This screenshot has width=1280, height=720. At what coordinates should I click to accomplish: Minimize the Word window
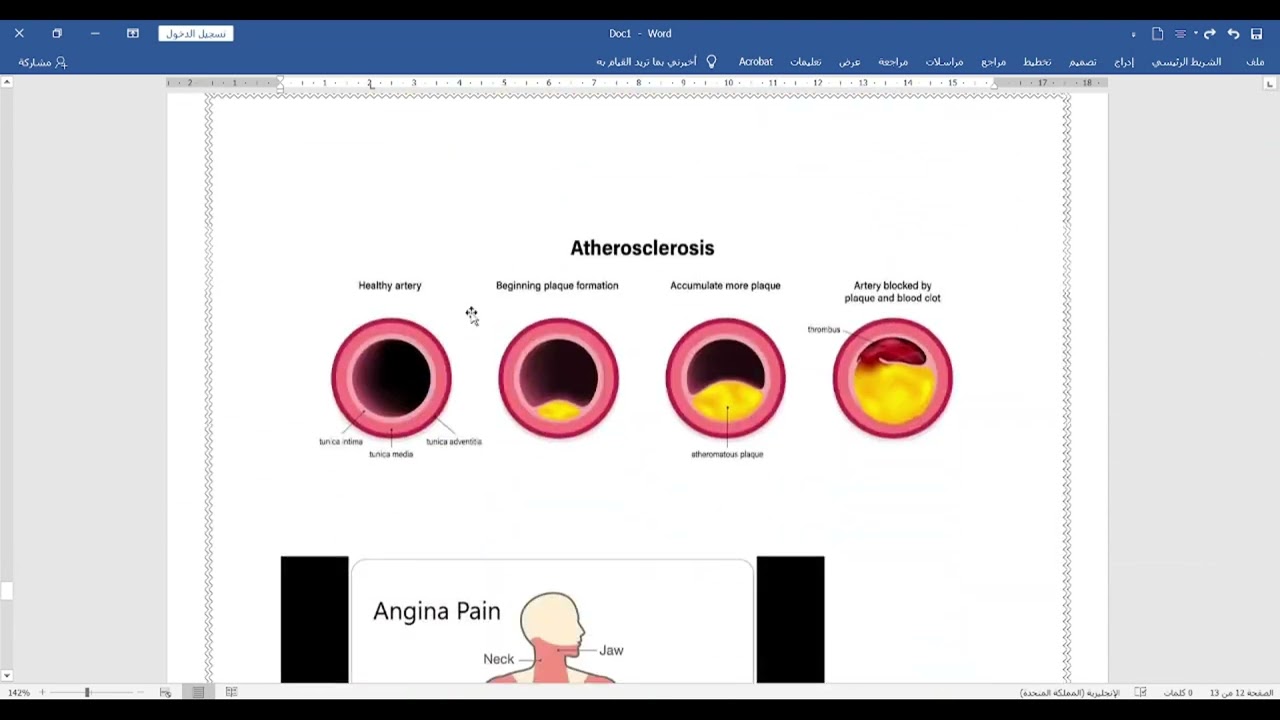[95, 33]
